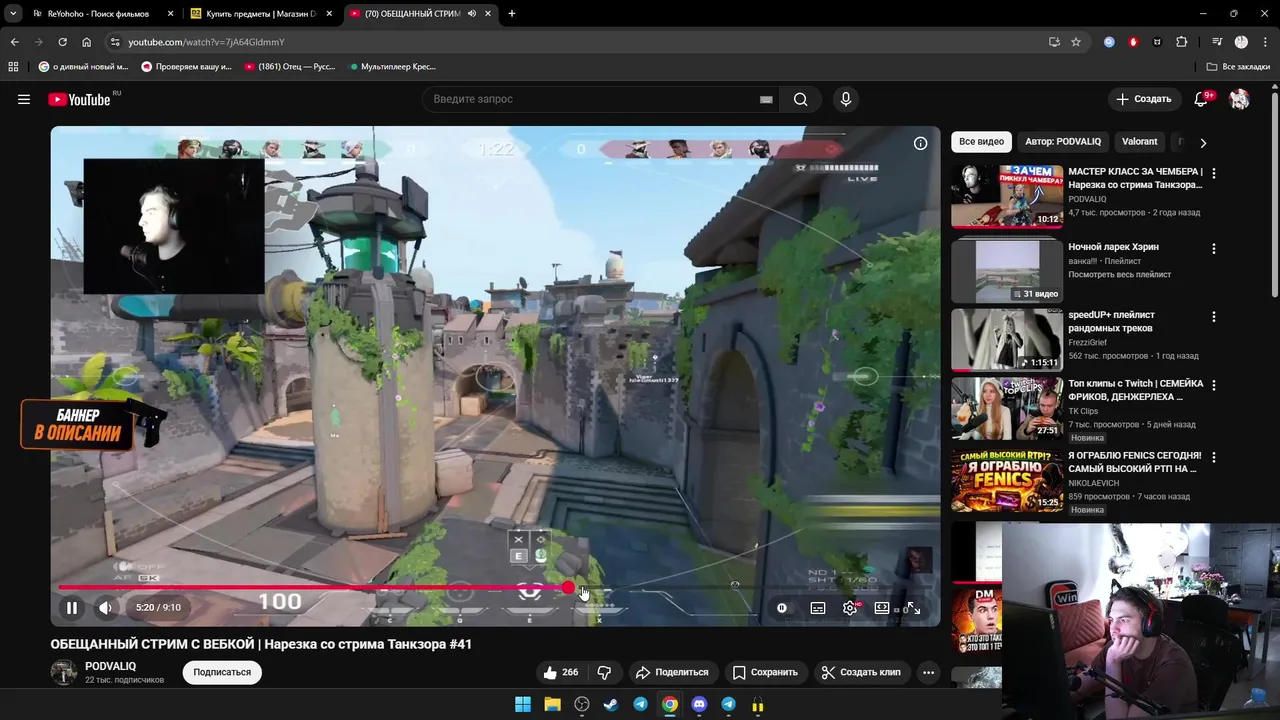Toggle autoplay switch in the player
The height and width of the screenshot is (720, 1280).
(x=782, y=607)
